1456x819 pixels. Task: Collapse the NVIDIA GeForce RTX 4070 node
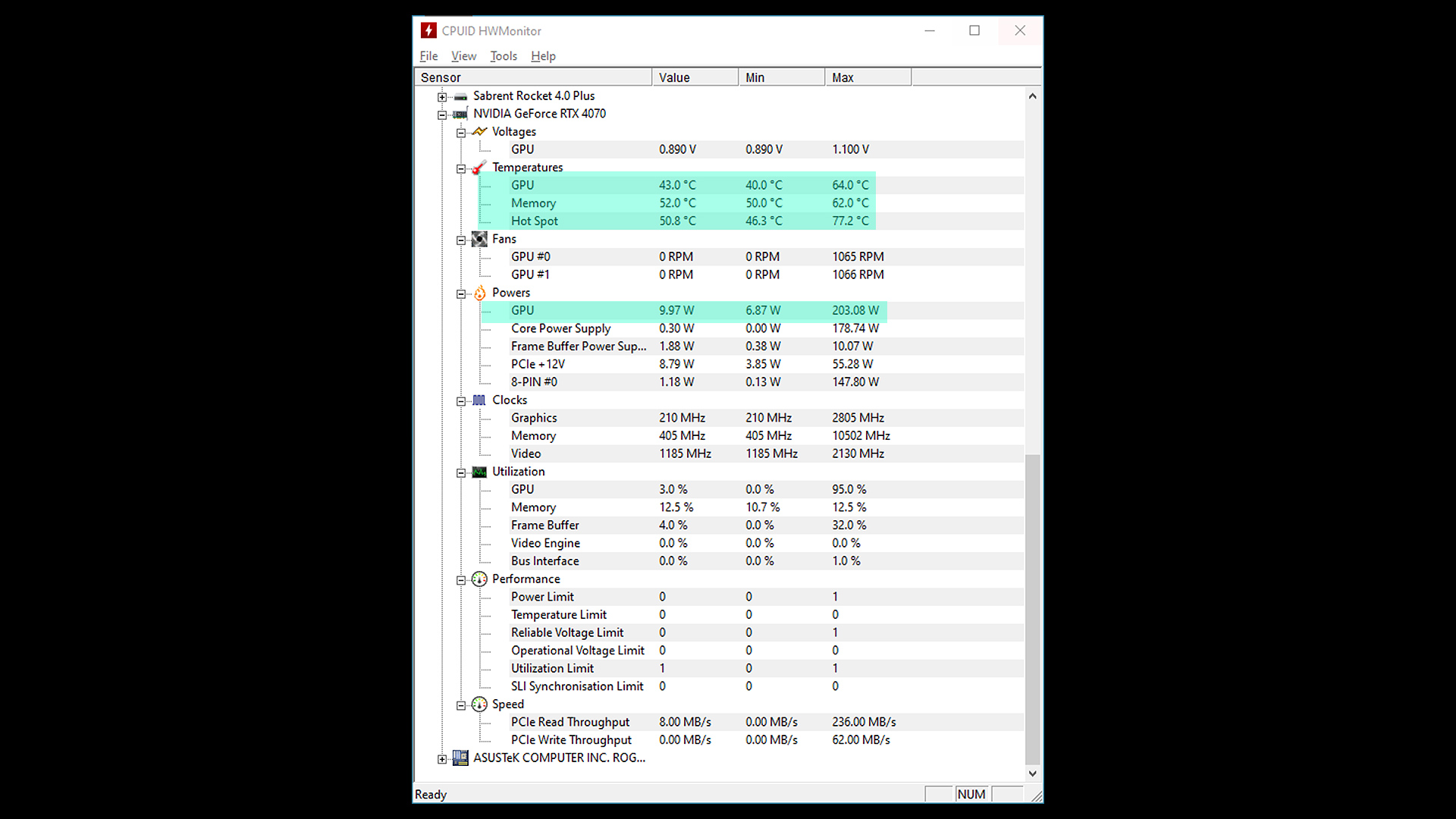(x=442, y=115)
